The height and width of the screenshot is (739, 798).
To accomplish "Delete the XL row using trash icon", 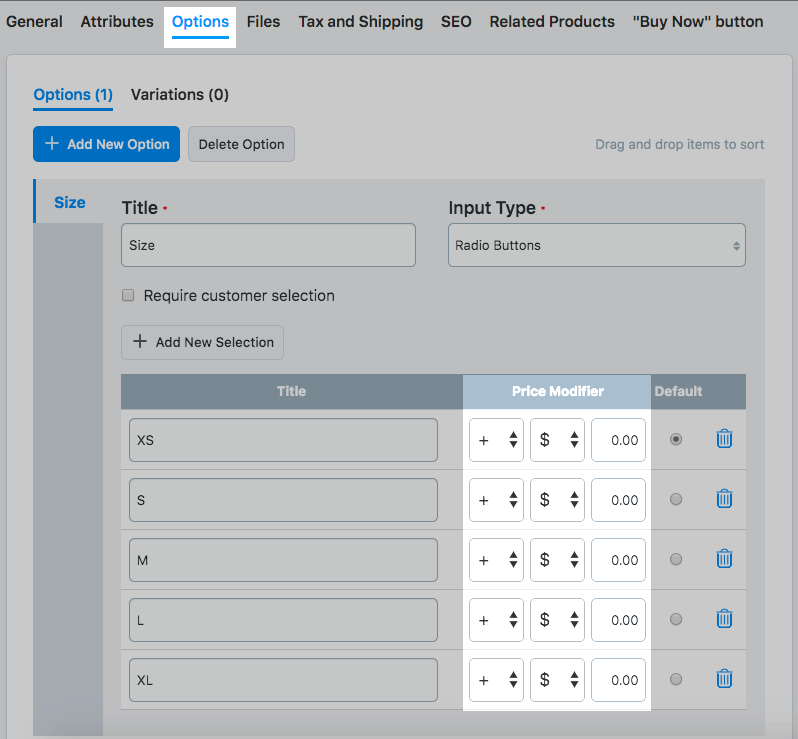I will [x=725, y=679].
